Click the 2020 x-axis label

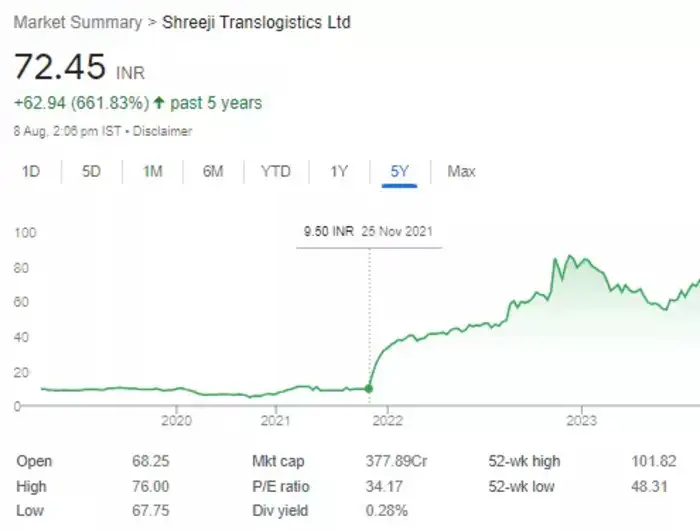176,420
